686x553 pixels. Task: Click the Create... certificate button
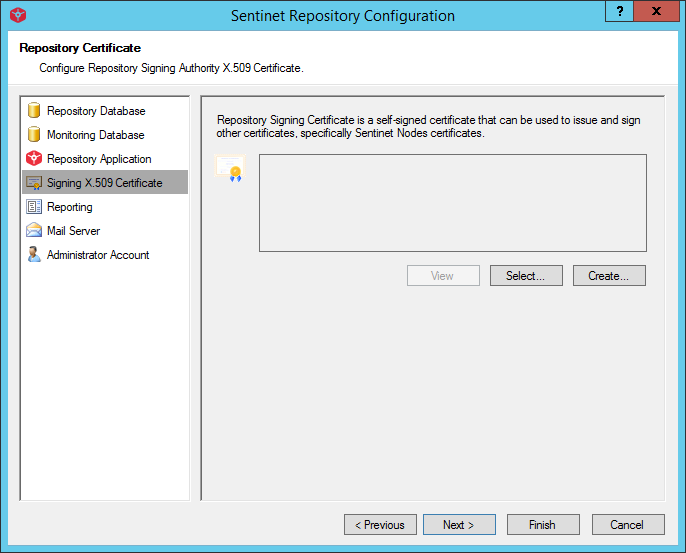point(609,276)
